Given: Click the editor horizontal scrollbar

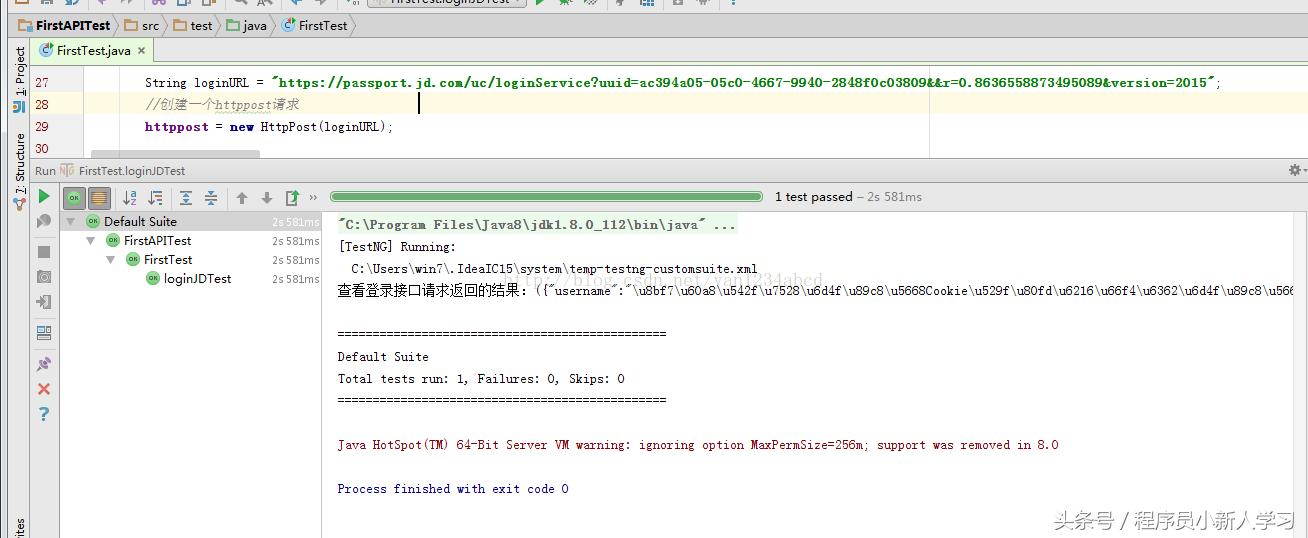Looking at the screenshot, I should click(x=175, y=154).
